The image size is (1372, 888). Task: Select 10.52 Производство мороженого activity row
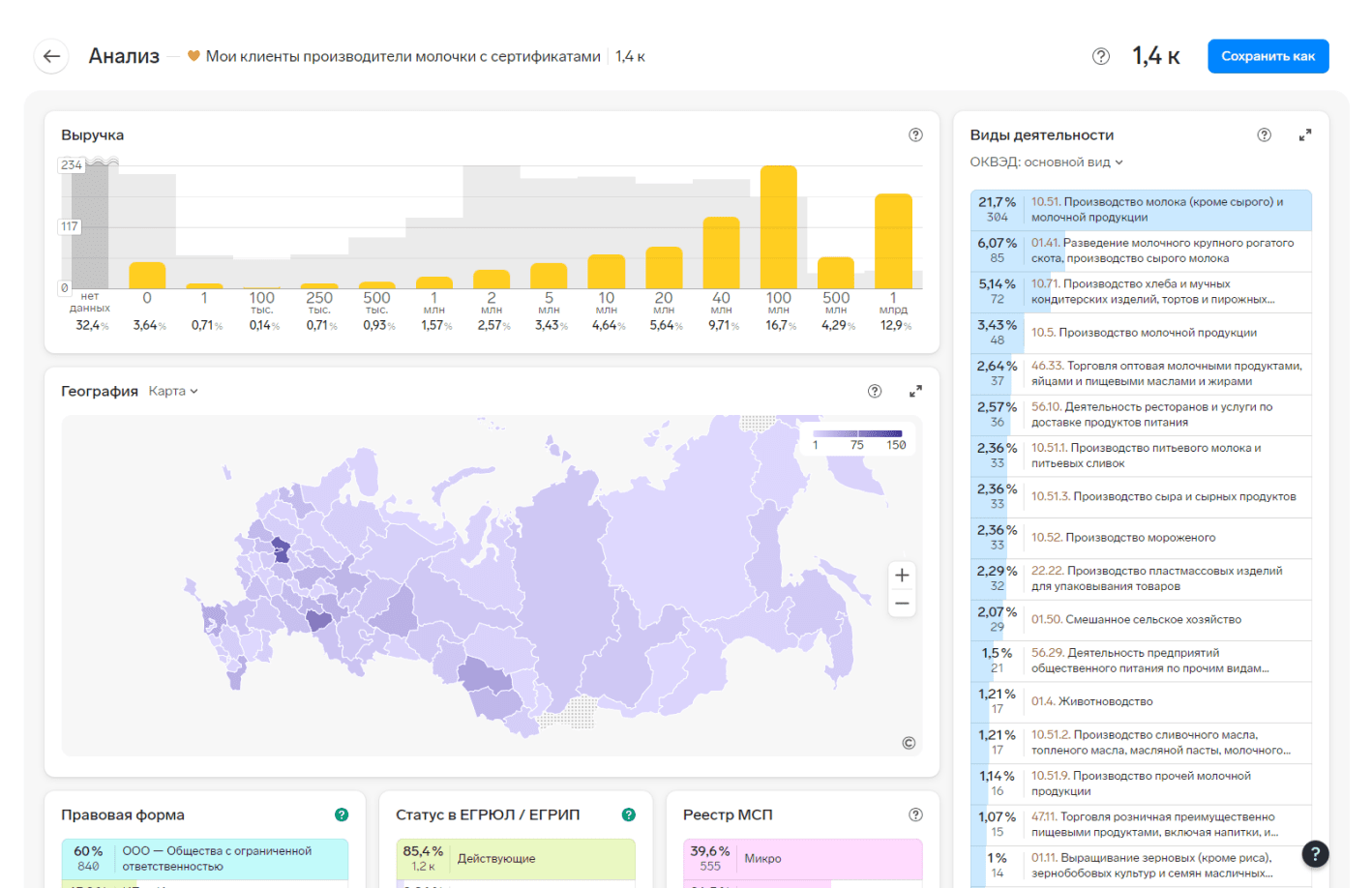point(1141,538)
